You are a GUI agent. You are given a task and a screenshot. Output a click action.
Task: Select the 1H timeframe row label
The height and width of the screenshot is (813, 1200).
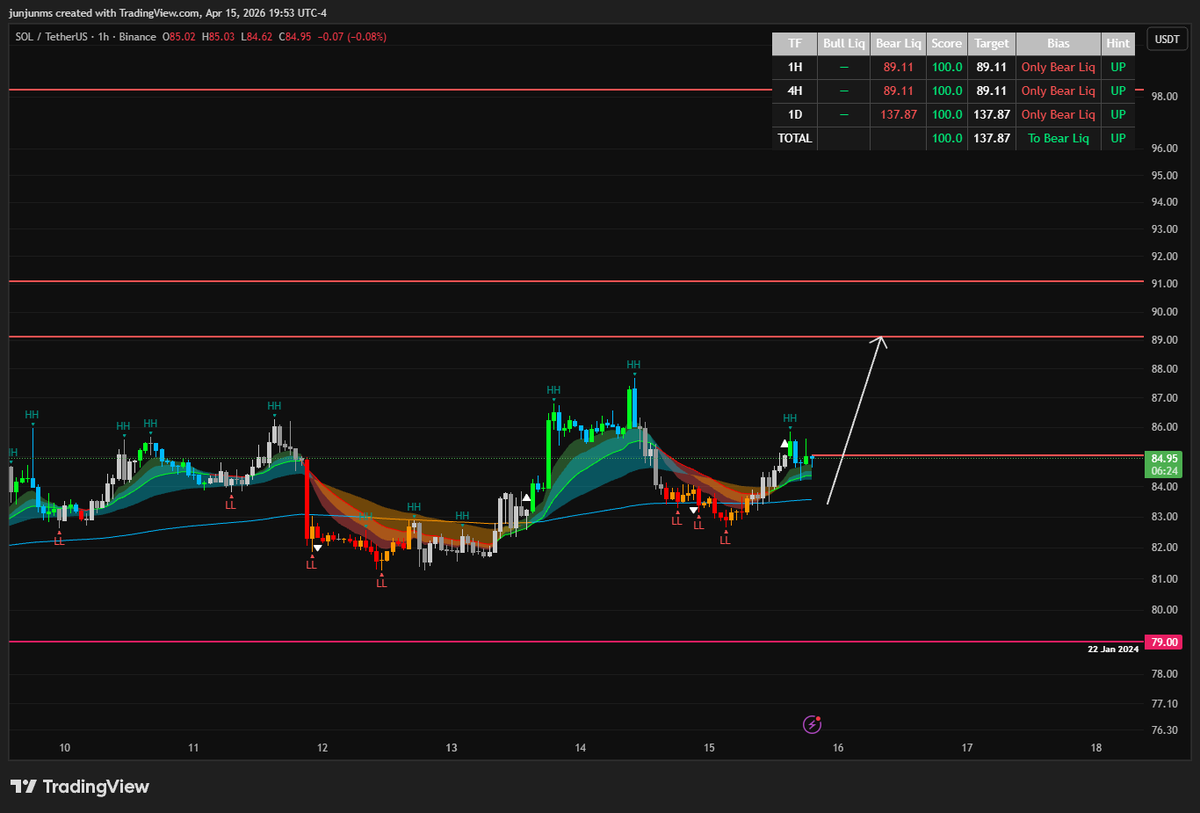click(794, 67)
